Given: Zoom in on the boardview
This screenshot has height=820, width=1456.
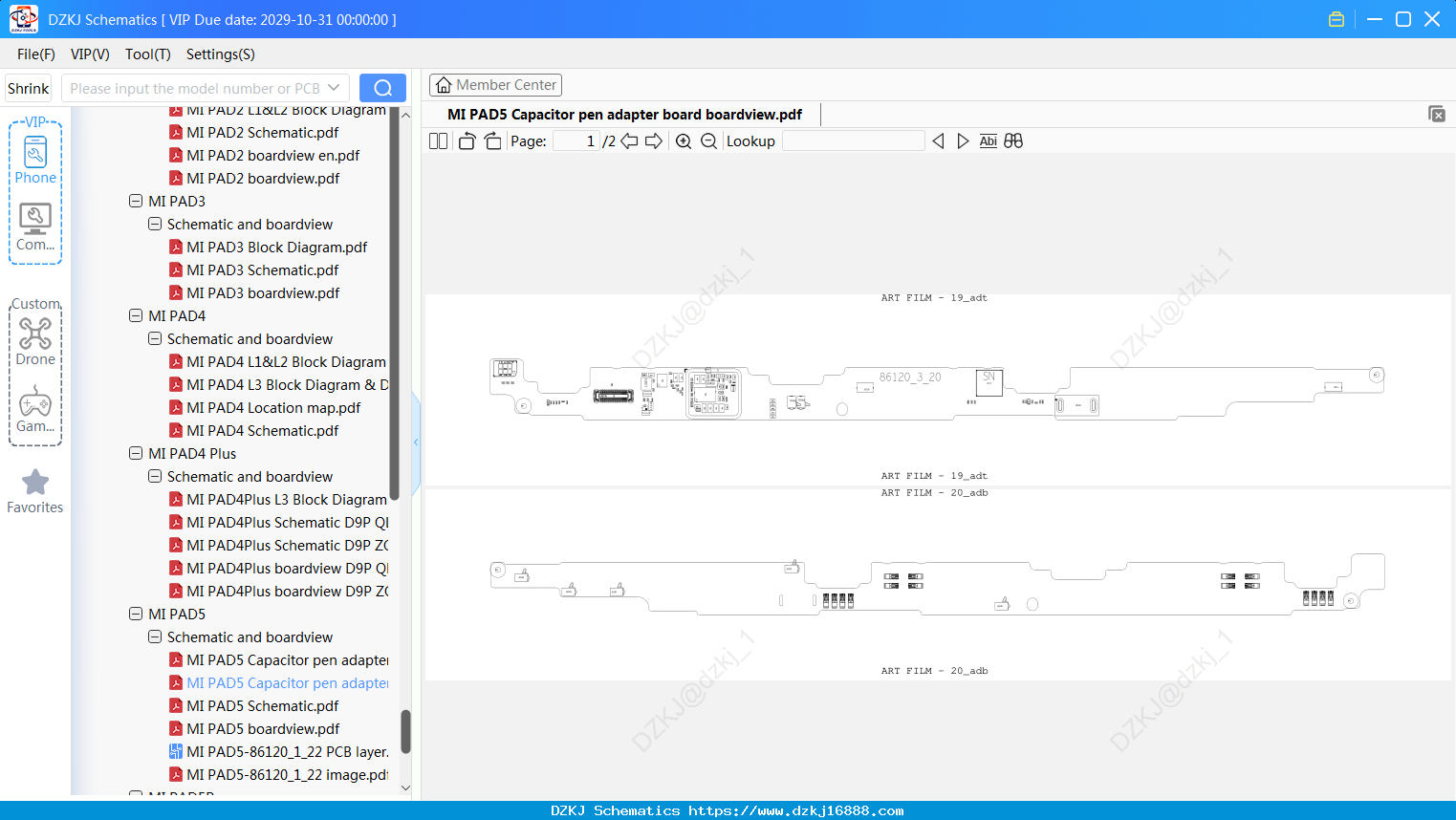Looking at the screenshot, I should (x=684, y=141).
